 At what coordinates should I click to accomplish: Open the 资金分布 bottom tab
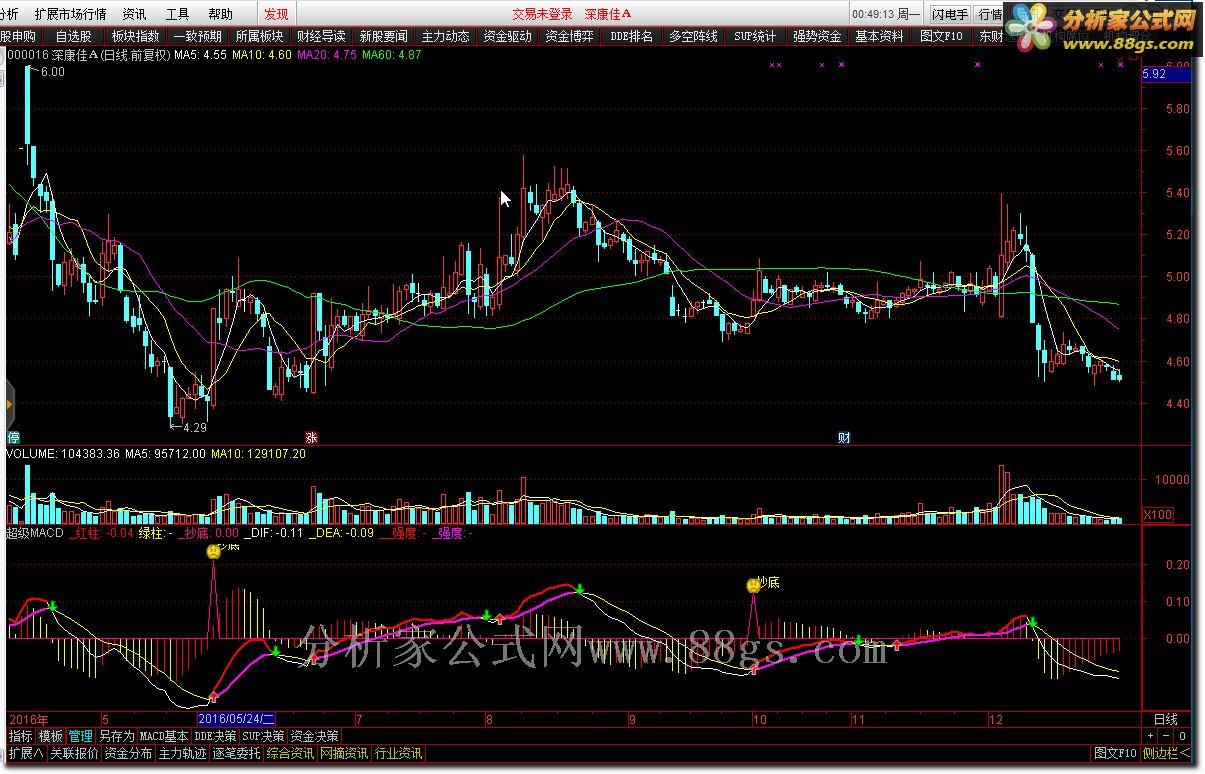point(128,753)
